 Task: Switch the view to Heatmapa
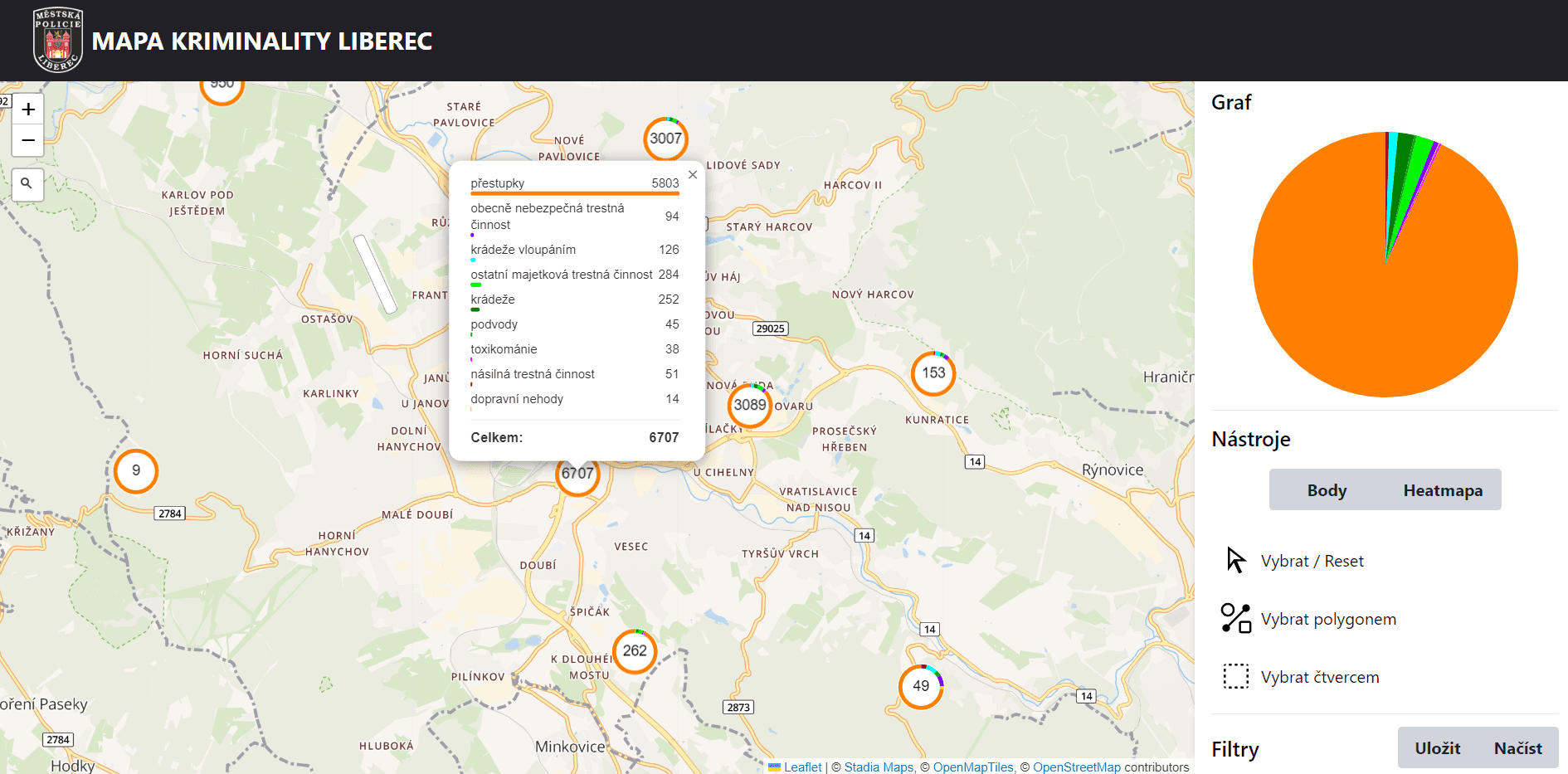click(x=1443, y=489)
